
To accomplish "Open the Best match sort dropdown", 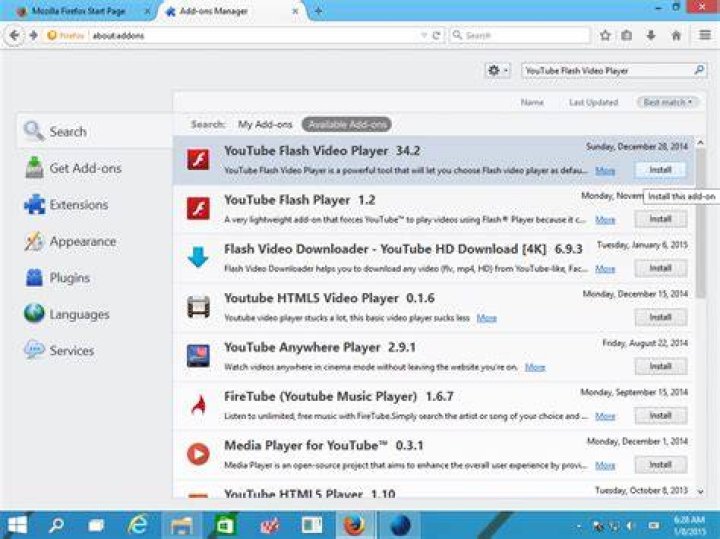I will pyautogui.click(x=667, y=102).
